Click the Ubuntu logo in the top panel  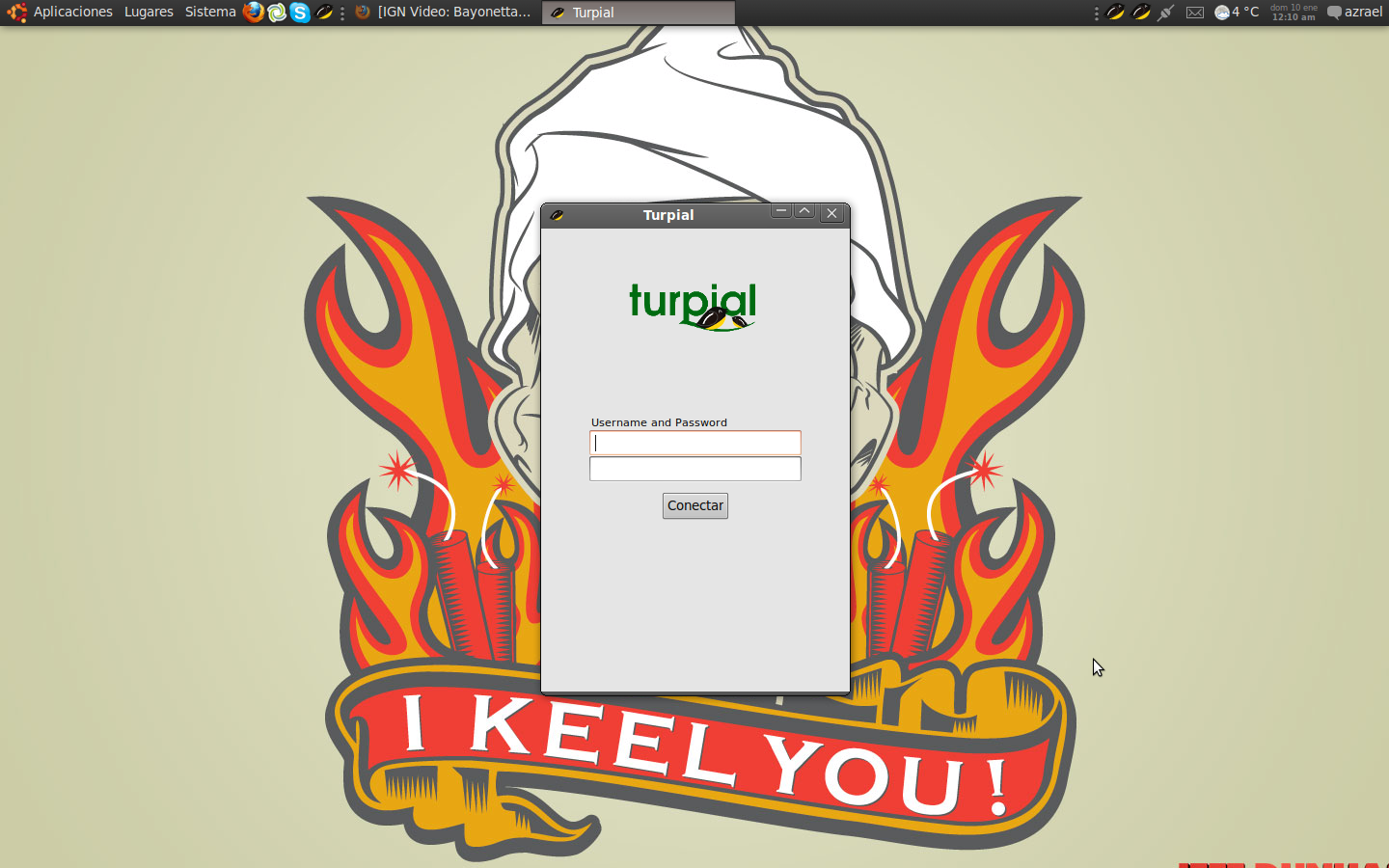[x=16, y=13]
